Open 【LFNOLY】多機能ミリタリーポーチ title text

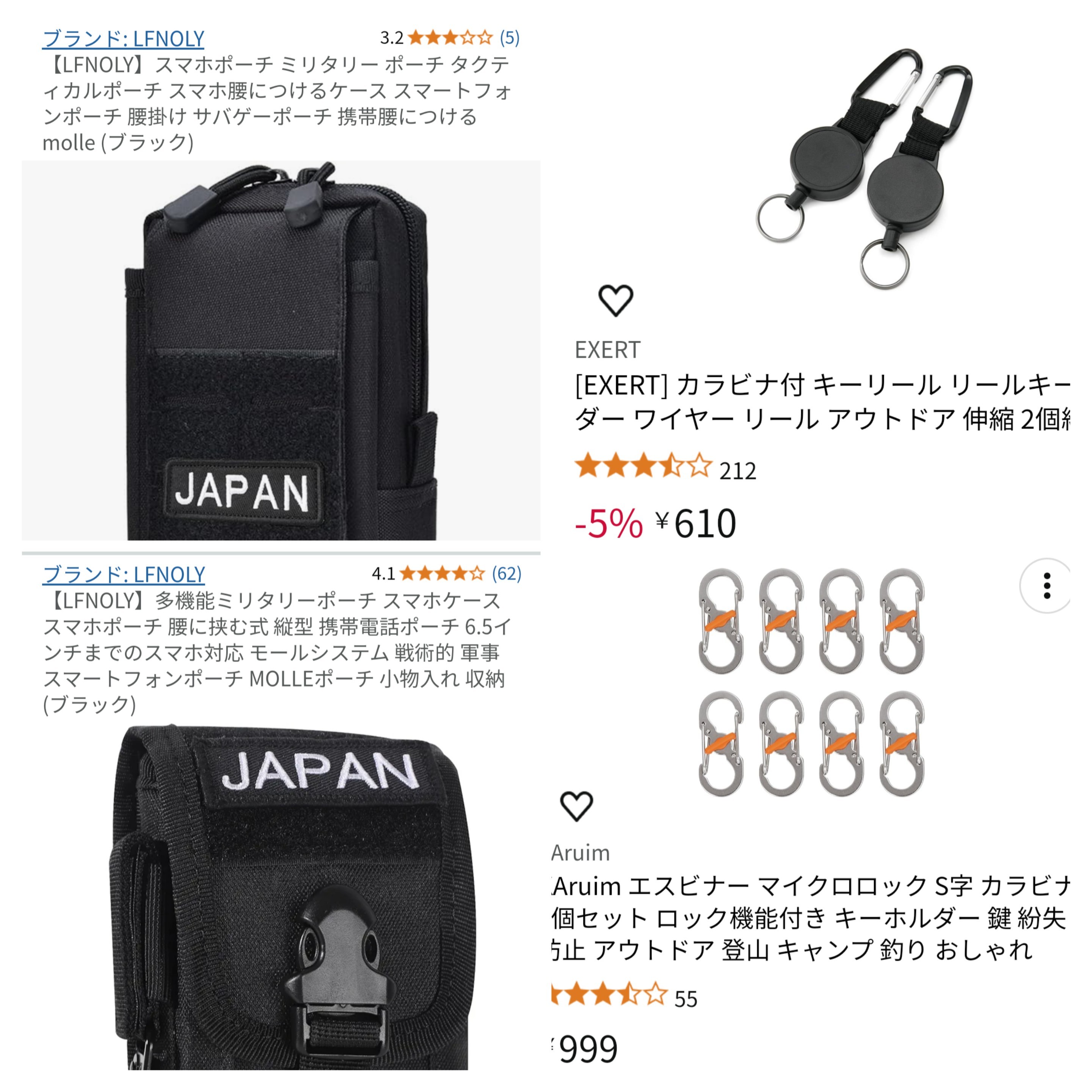(277, 652)
